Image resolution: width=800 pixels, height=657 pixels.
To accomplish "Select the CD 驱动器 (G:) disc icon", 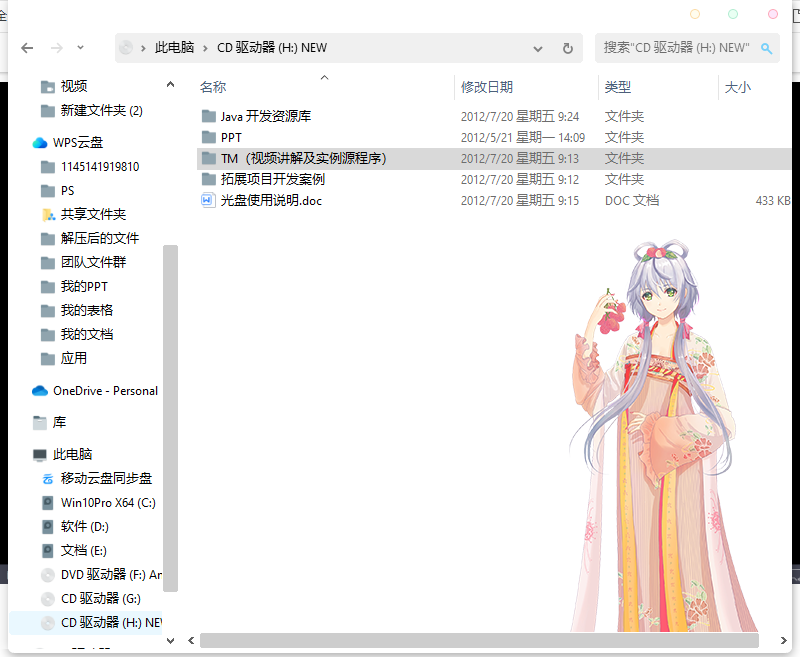I will 47,599.
